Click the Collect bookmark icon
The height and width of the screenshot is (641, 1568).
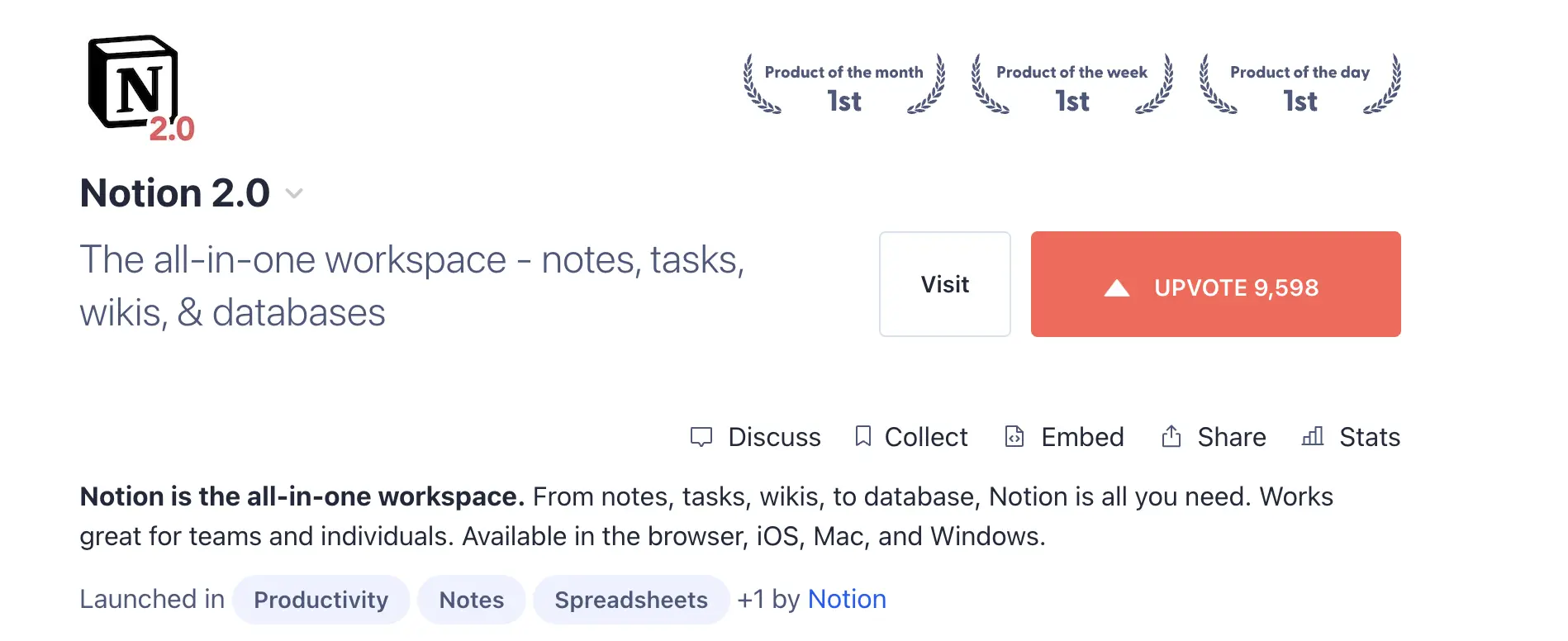[863, 436]
